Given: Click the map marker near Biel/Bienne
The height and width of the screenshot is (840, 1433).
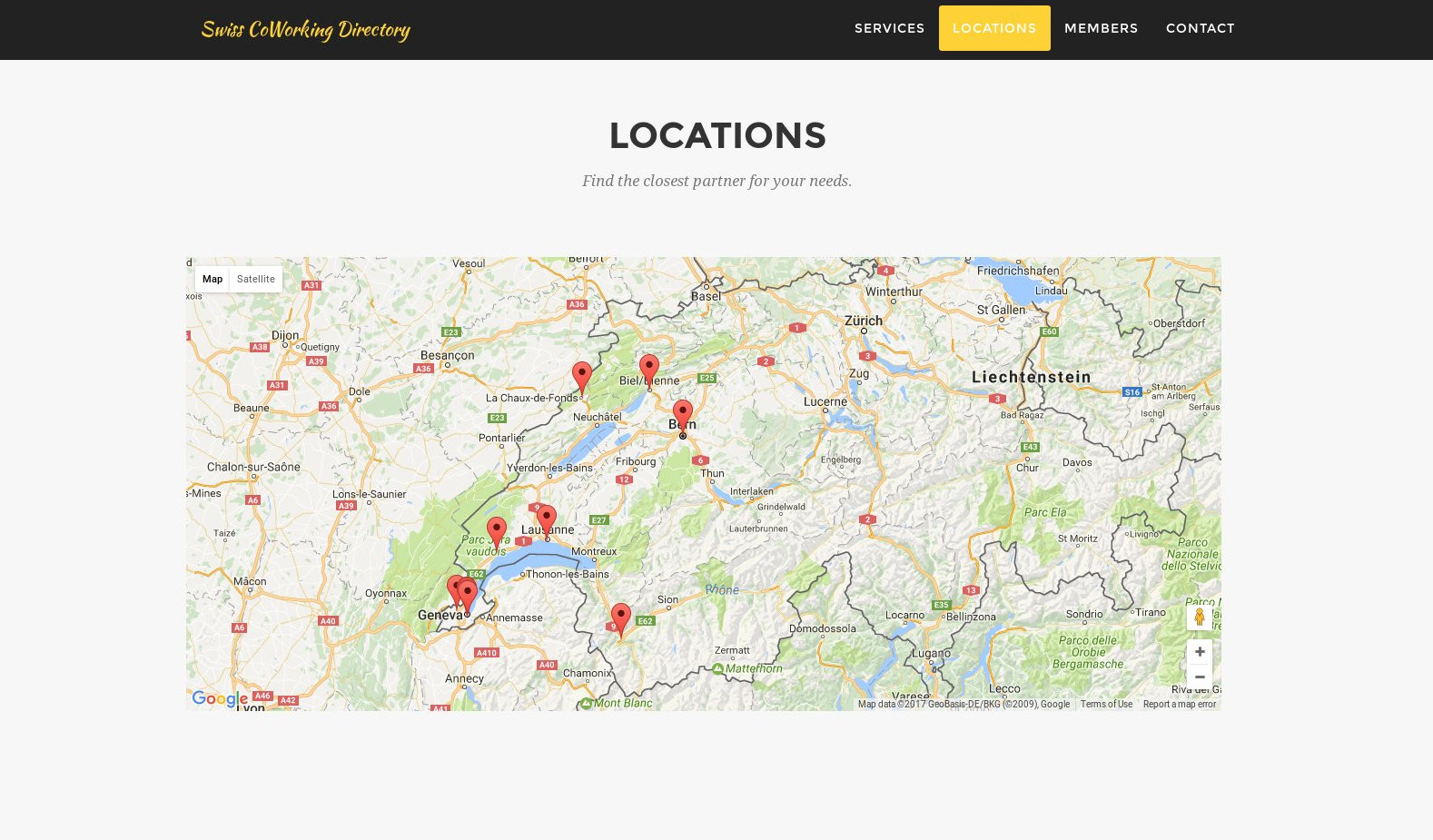Looking at the screenshot, I should point(648,370).
